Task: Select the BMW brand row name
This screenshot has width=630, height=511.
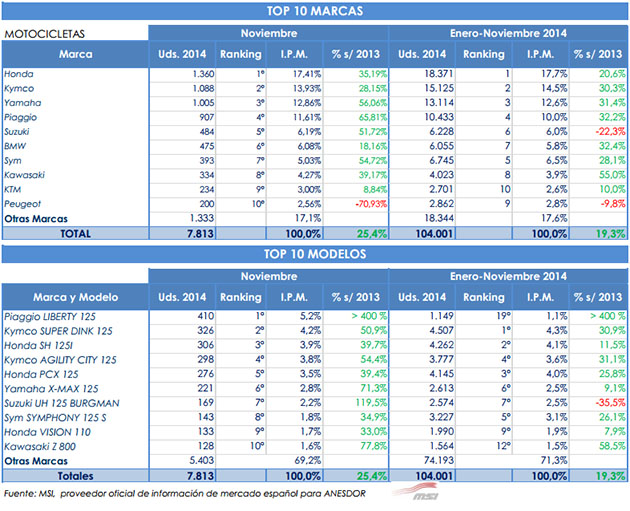Action: 15,146
